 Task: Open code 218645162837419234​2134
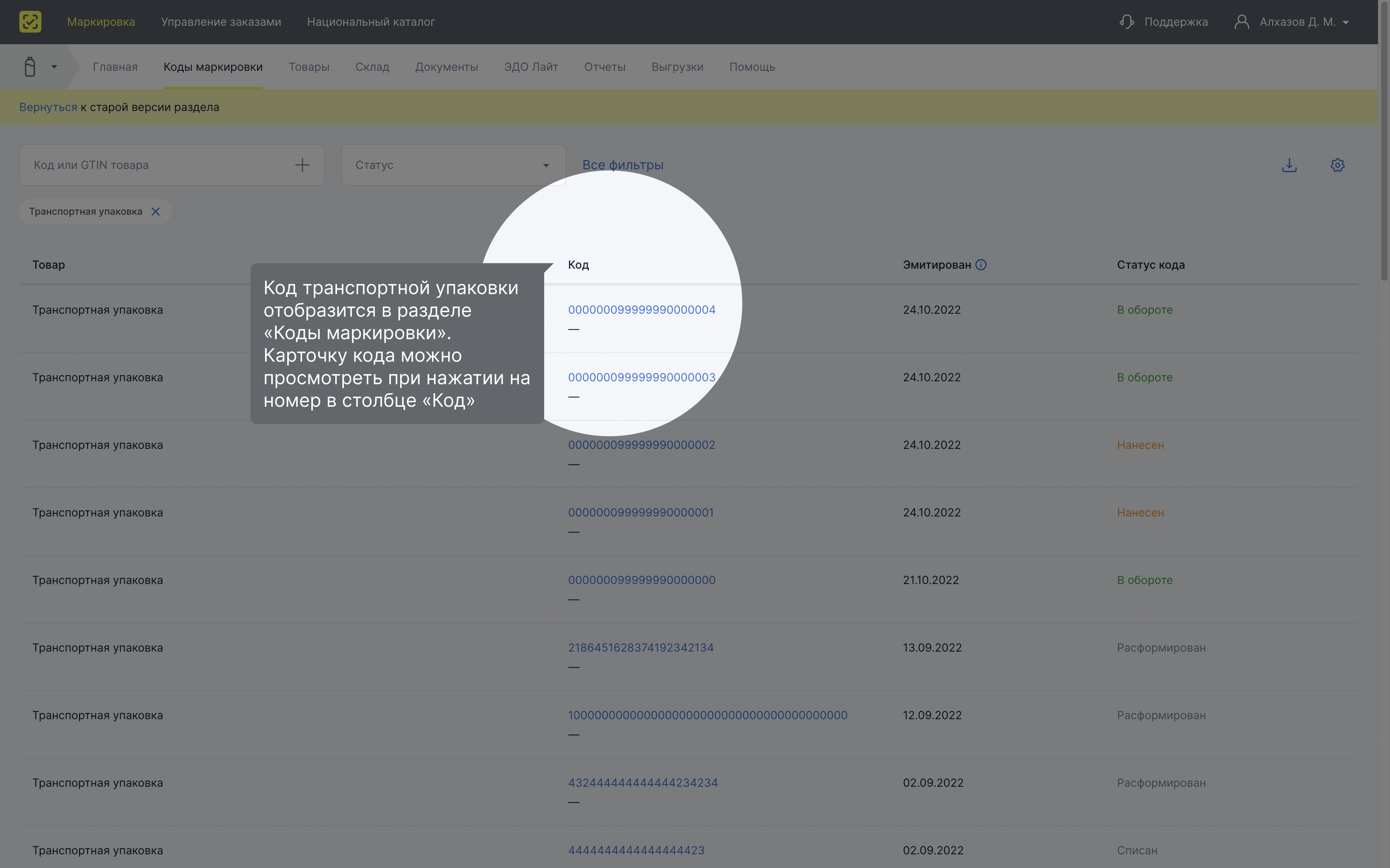pyautogui.click(x=641, y=648)
